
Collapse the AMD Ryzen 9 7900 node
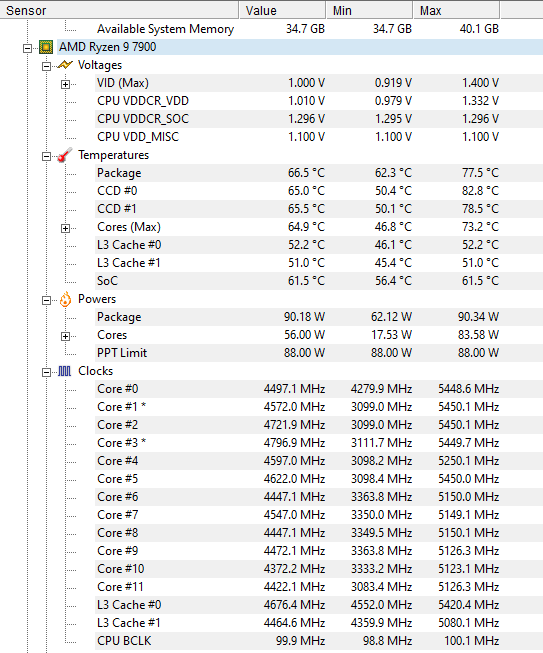[x=27, y=48]
